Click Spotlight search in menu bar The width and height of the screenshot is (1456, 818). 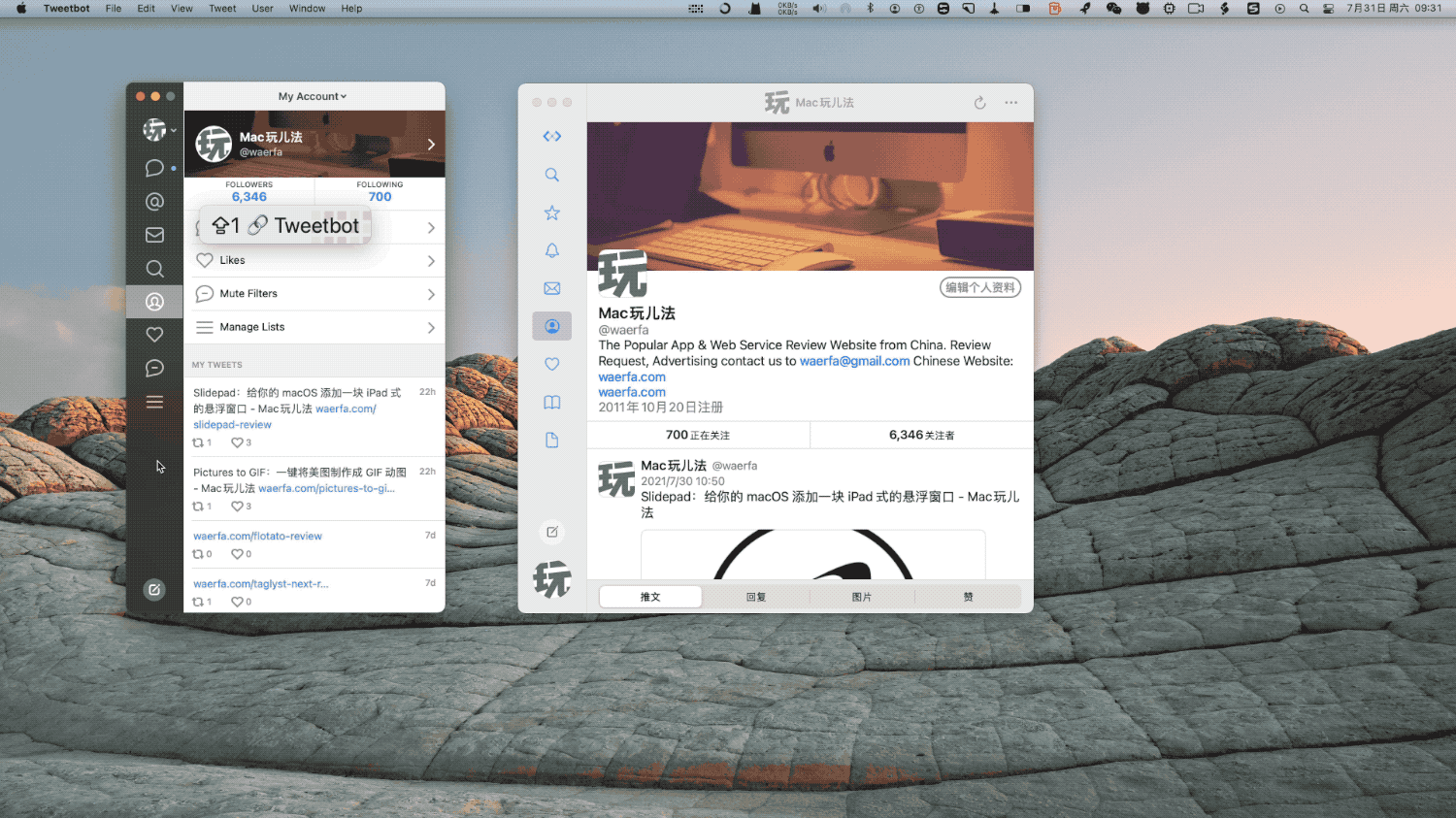click(x=1304, y=9)
